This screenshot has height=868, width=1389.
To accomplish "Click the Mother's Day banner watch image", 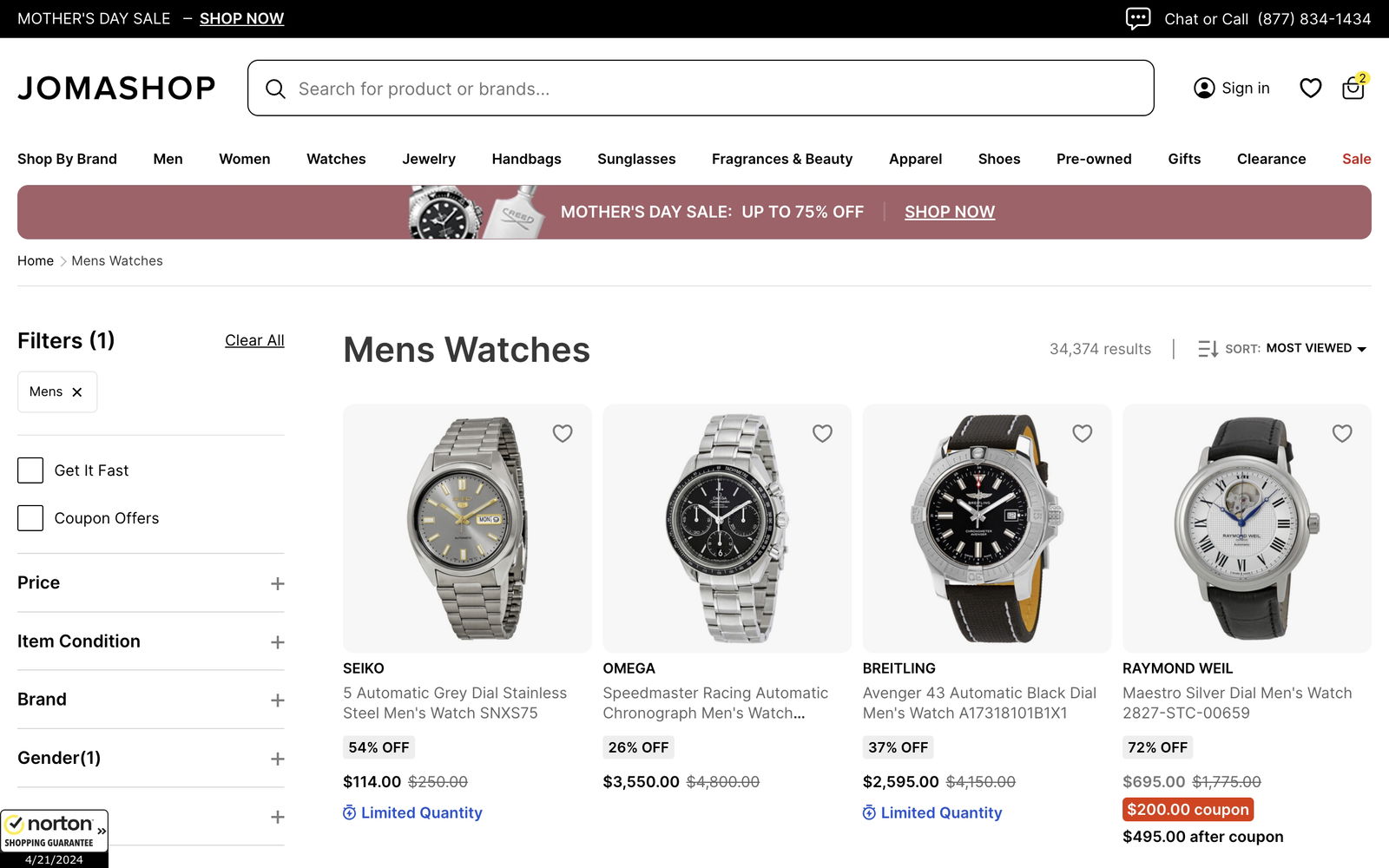I will pos(445,212).
